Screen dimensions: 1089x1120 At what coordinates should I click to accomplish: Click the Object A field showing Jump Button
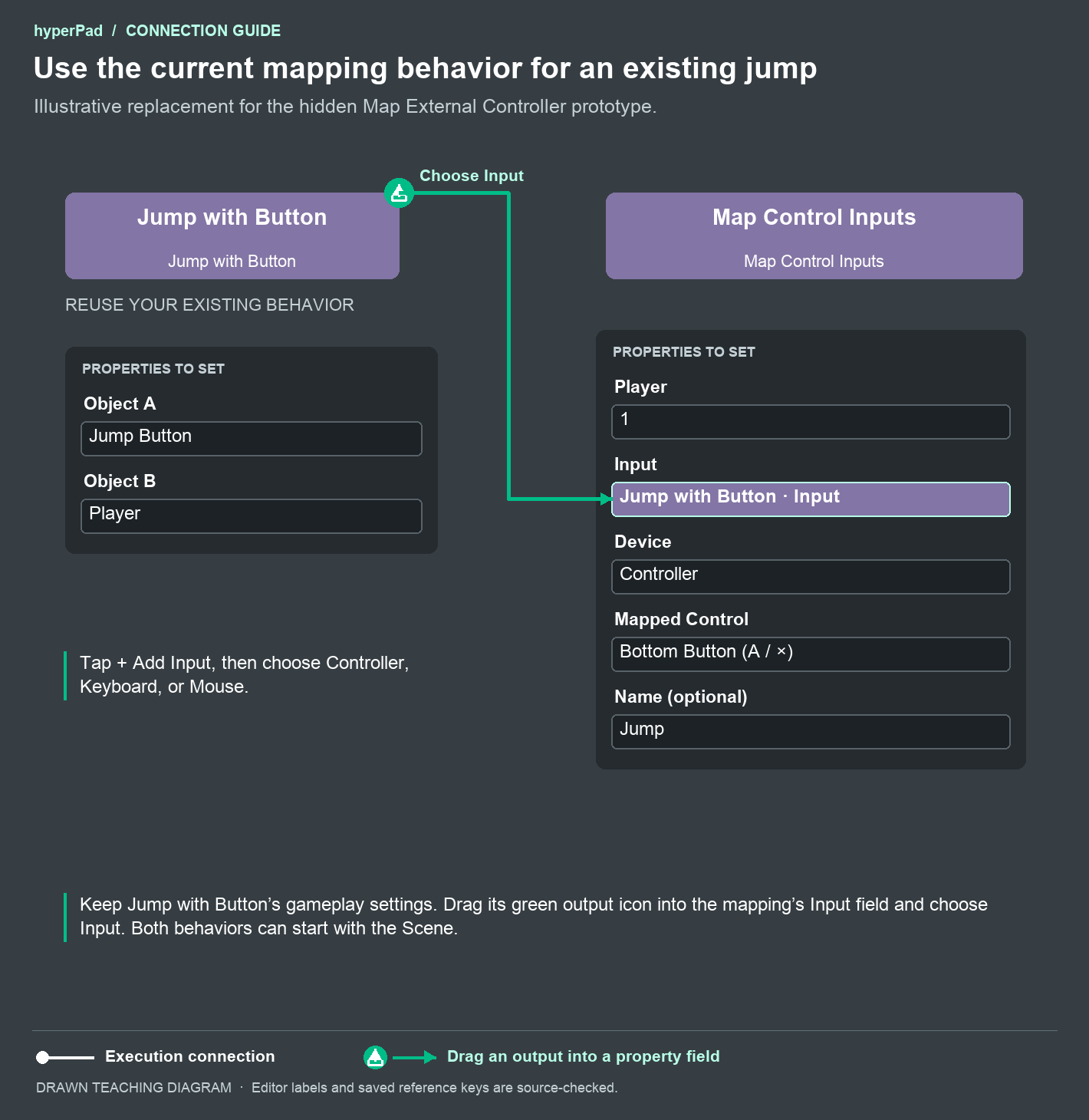tap(252, 439)
